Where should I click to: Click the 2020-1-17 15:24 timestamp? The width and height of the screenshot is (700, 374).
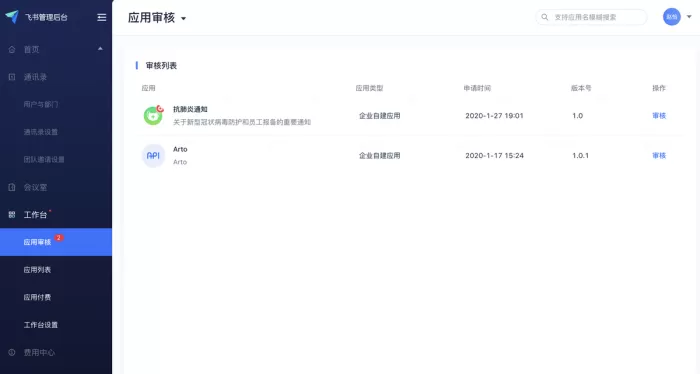494,156
